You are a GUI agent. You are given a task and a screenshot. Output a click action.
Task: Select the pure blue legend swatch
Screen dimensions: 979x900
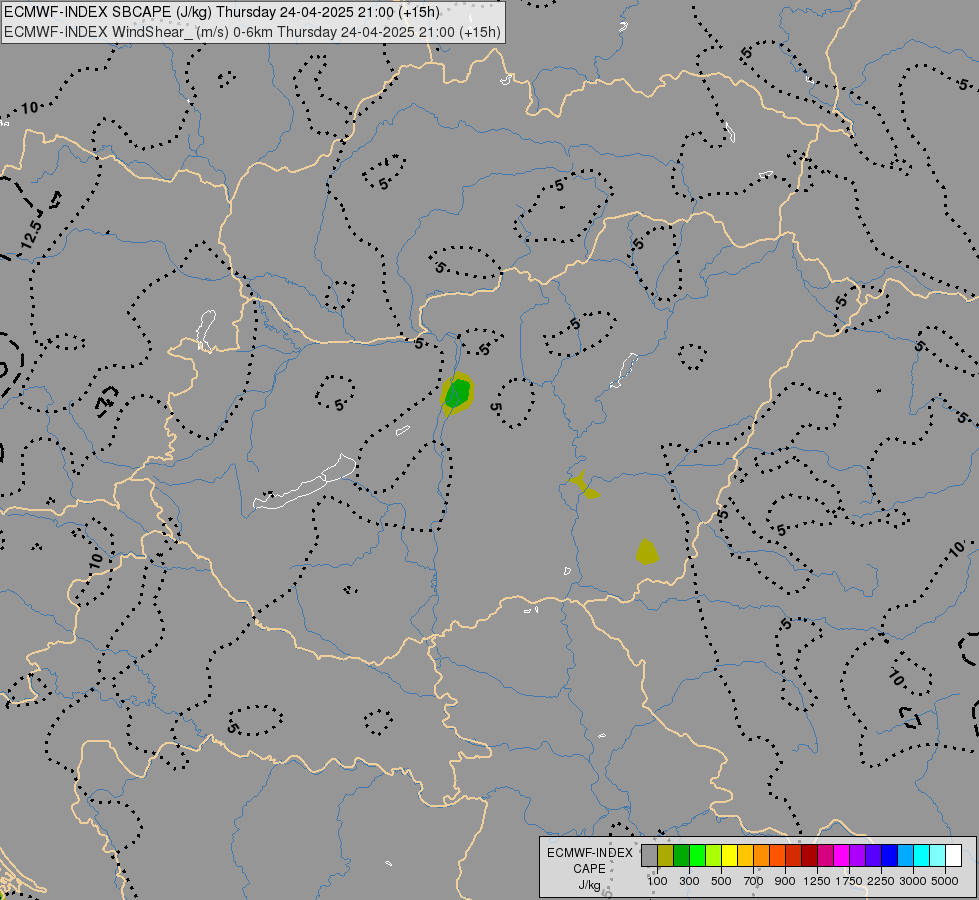(x=889, y=855)
